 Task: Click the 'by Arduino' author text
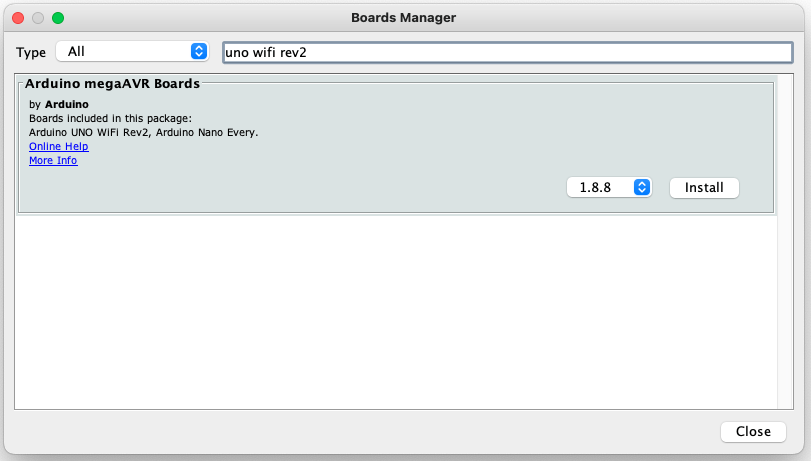tap(58, 105)
